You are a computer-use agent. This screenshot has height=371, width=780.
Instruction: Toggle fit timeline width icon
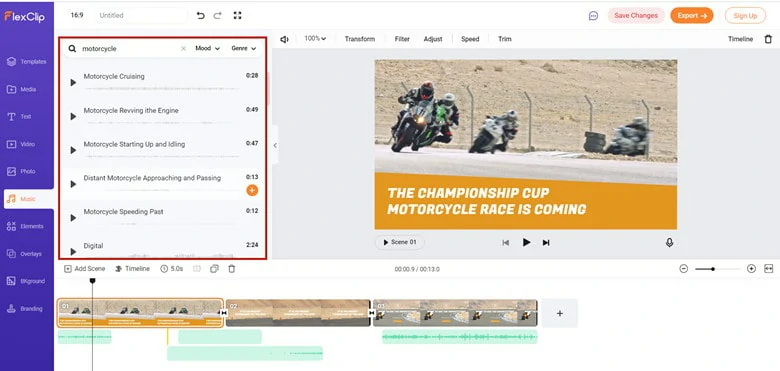tap(769, 269)
